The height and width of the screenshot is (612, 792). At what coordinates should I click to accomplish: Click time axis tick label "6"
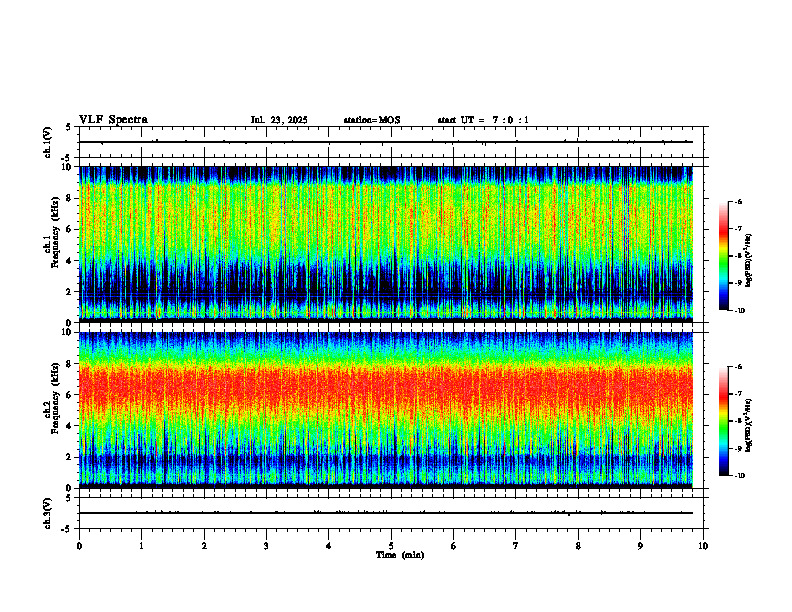click(x=454, y=546)
